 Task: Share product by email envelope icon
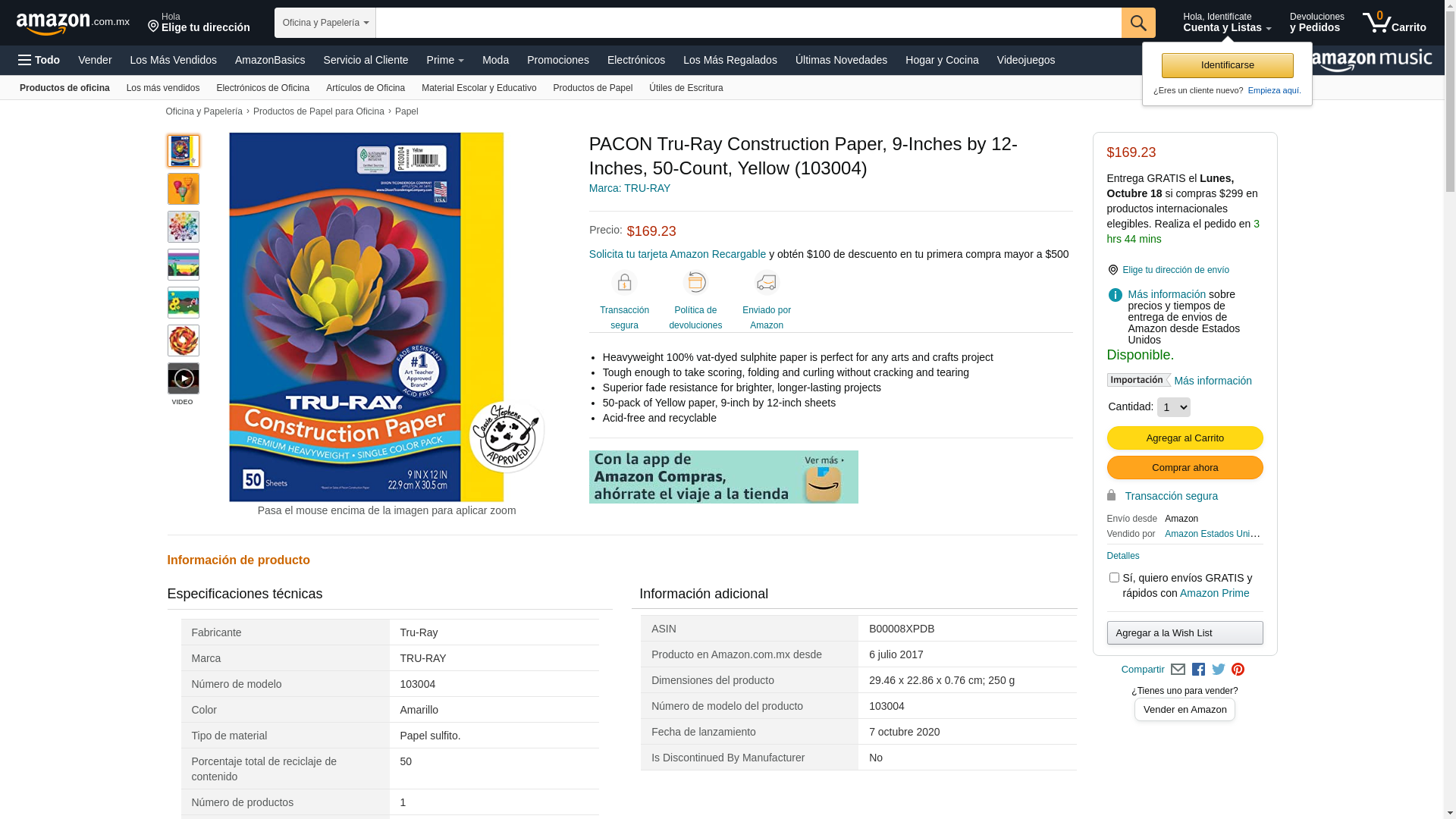tap(1178, 670)
